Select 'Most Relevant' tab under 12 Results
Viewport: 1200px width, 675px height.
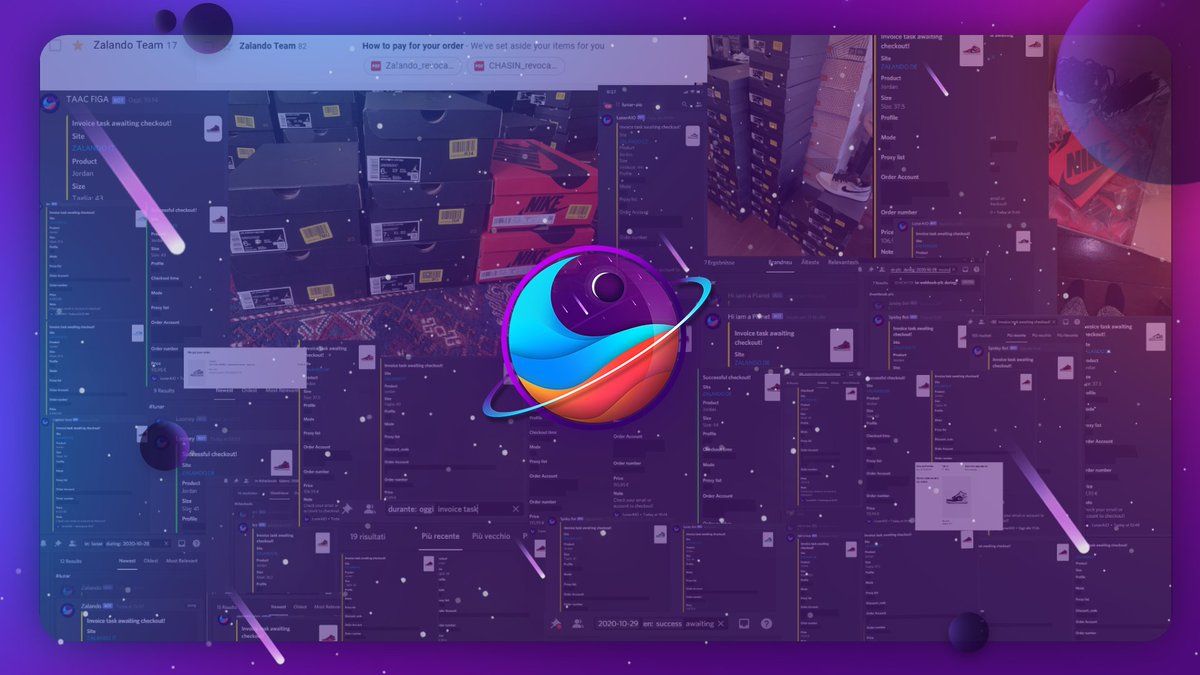tap(182, 561)
